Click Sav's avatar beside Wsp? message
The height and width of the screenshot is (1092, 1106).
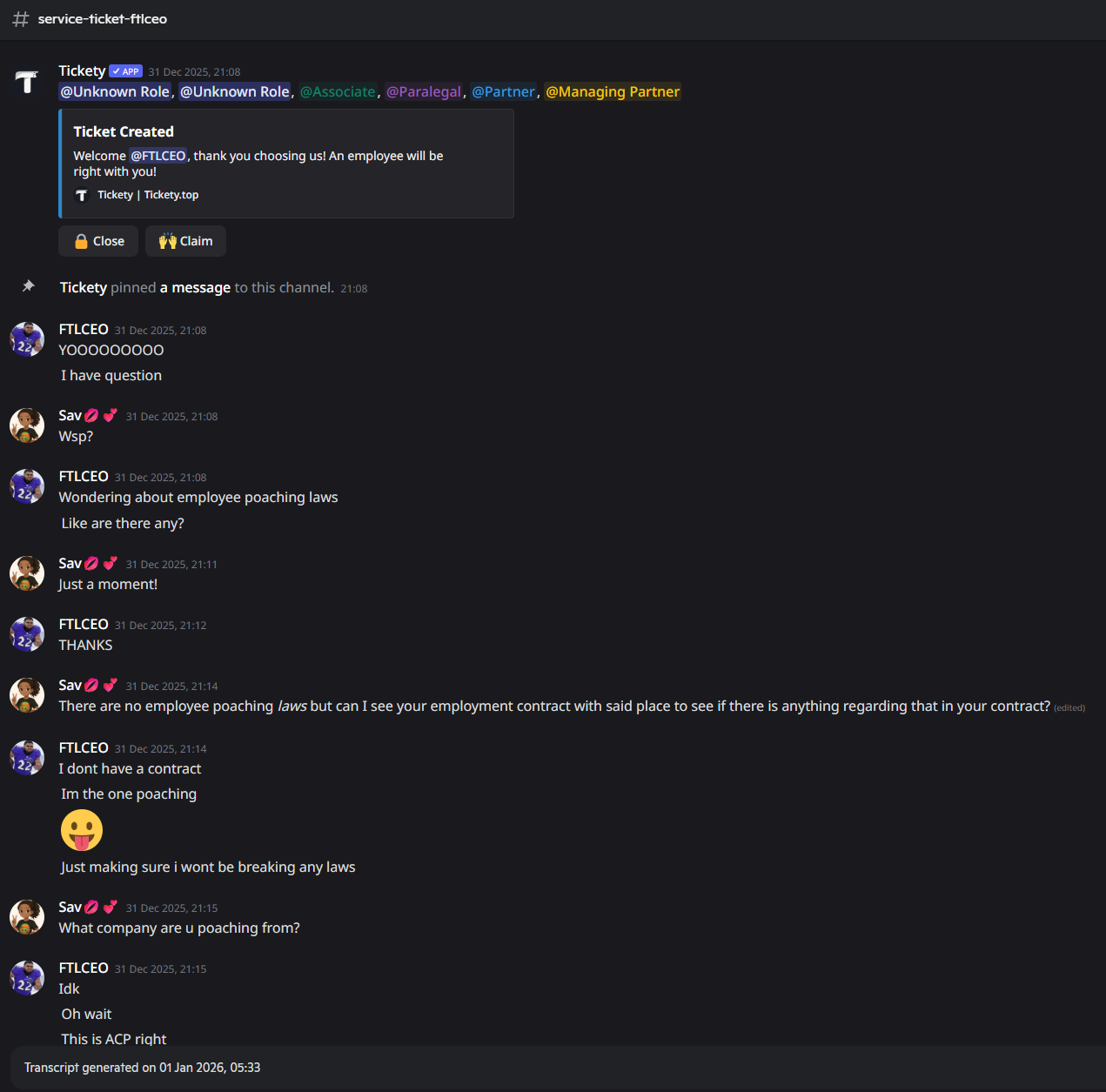(27, 425)
